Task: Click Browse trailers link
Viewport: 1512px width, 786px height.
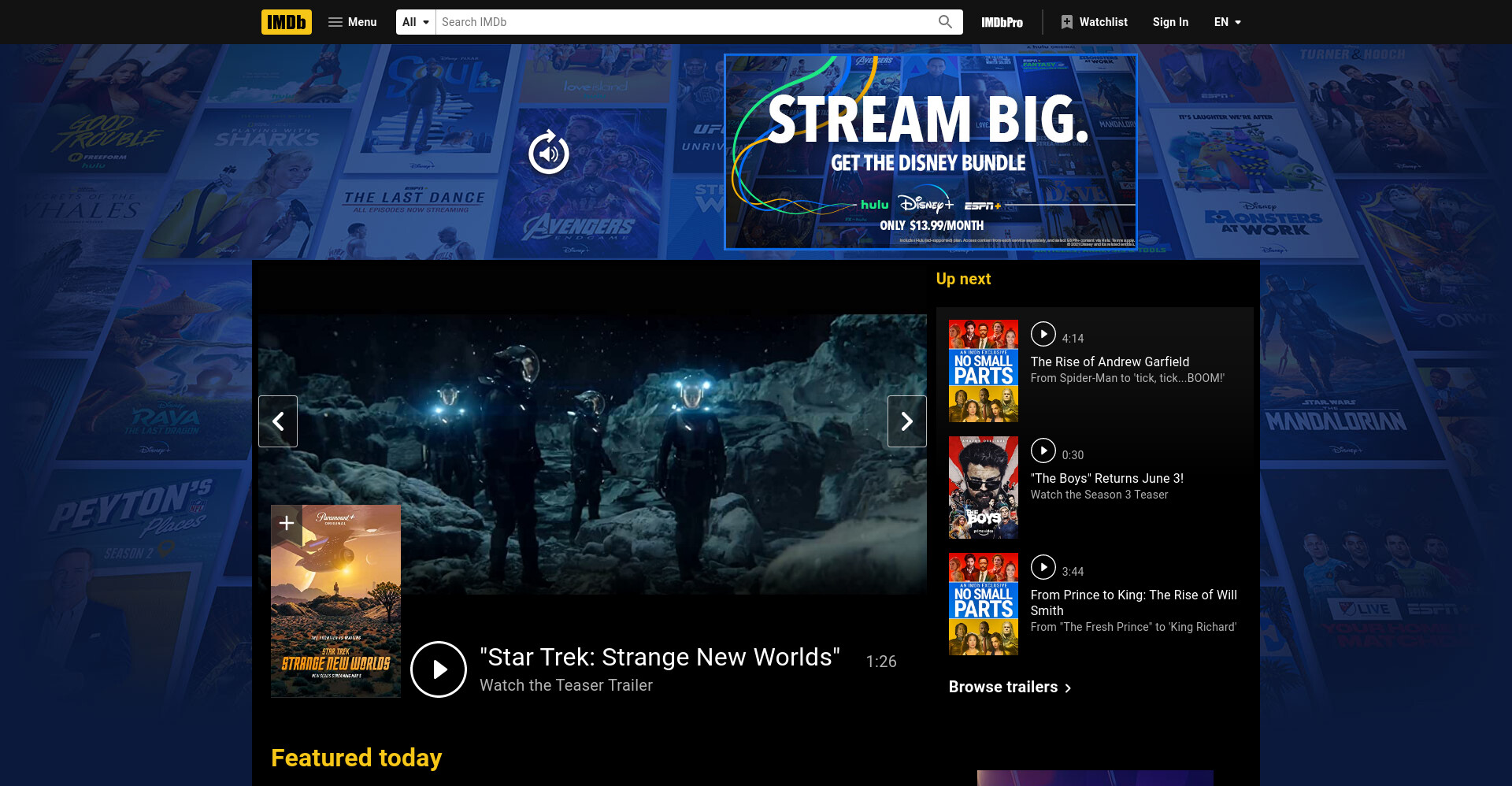Action: (1010, 687)
